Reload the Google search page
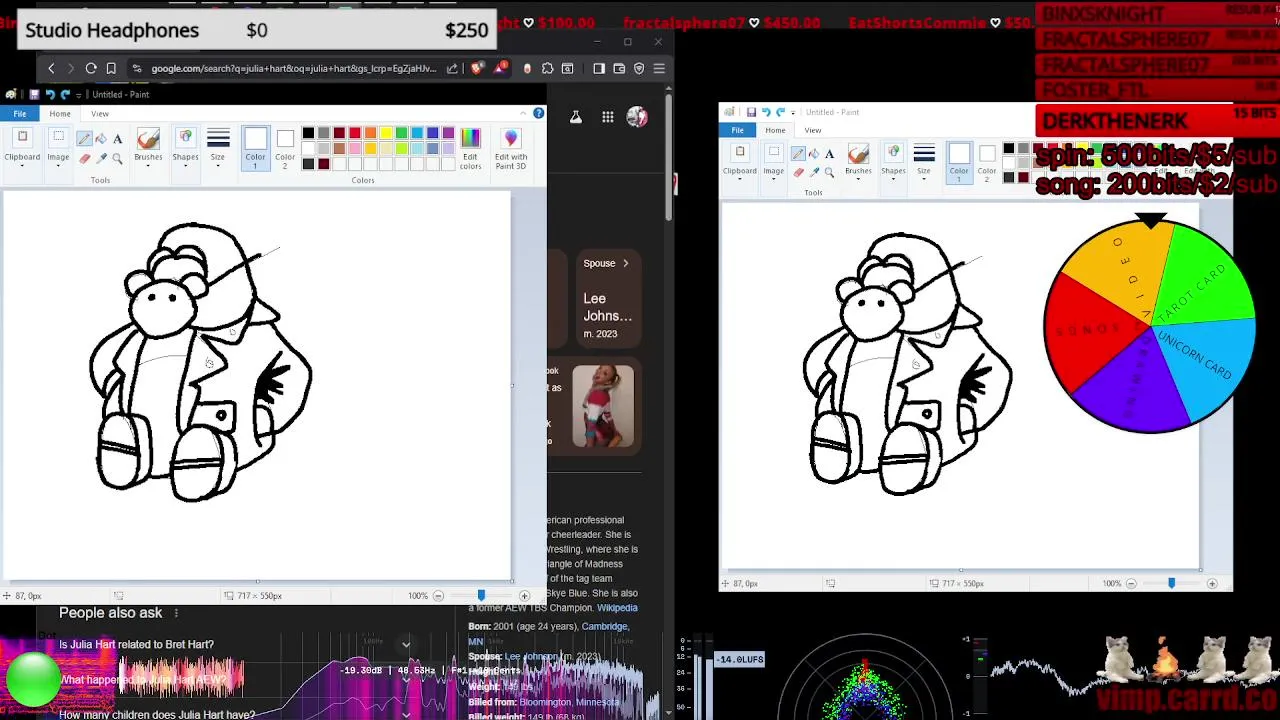Viewport: 1280px width, 720px height. [x=90, y=68]
